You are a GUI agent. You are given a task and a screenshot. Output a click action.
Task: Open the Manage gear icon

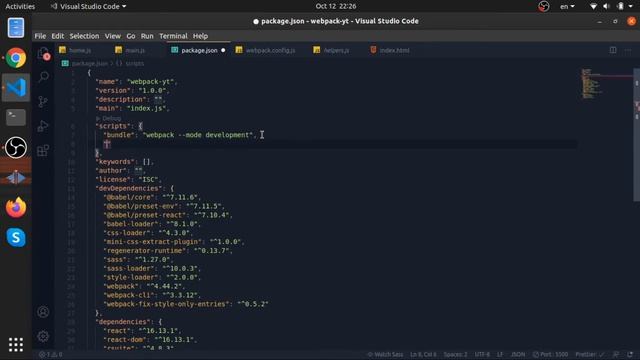(43, 336)
